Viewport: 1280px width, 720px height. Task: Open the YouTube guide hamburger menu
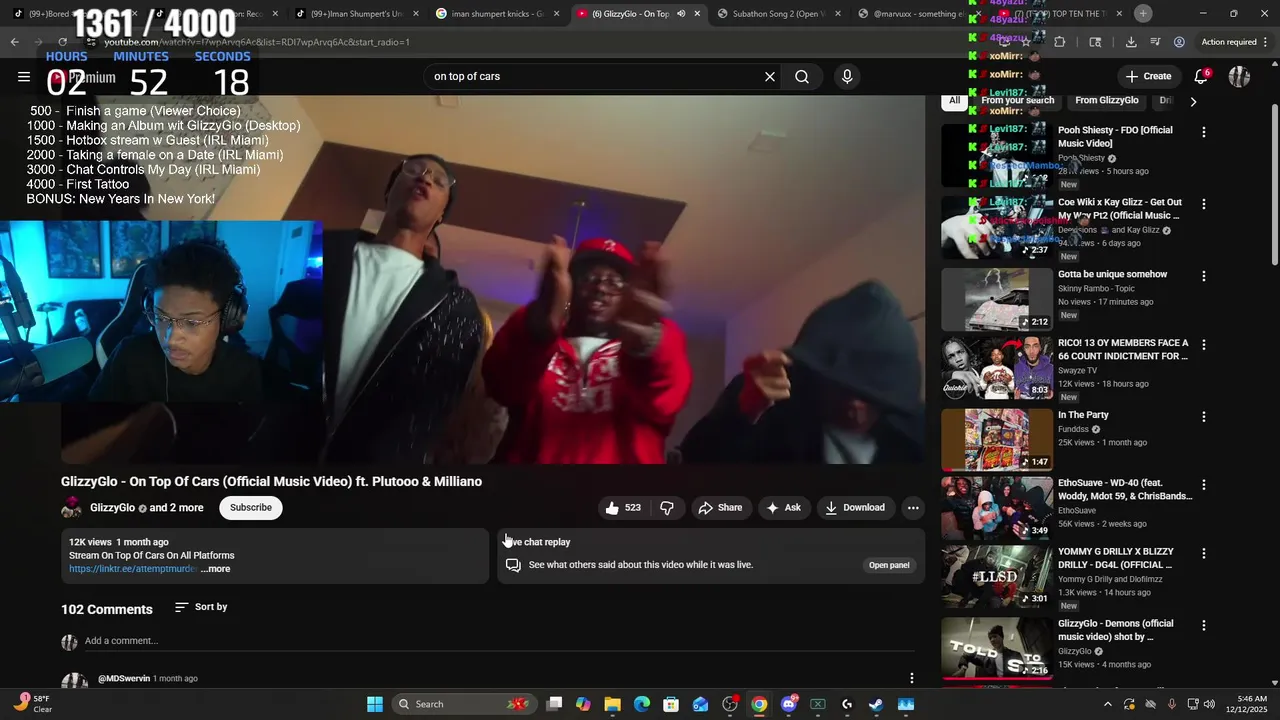(x=24, y=76)
